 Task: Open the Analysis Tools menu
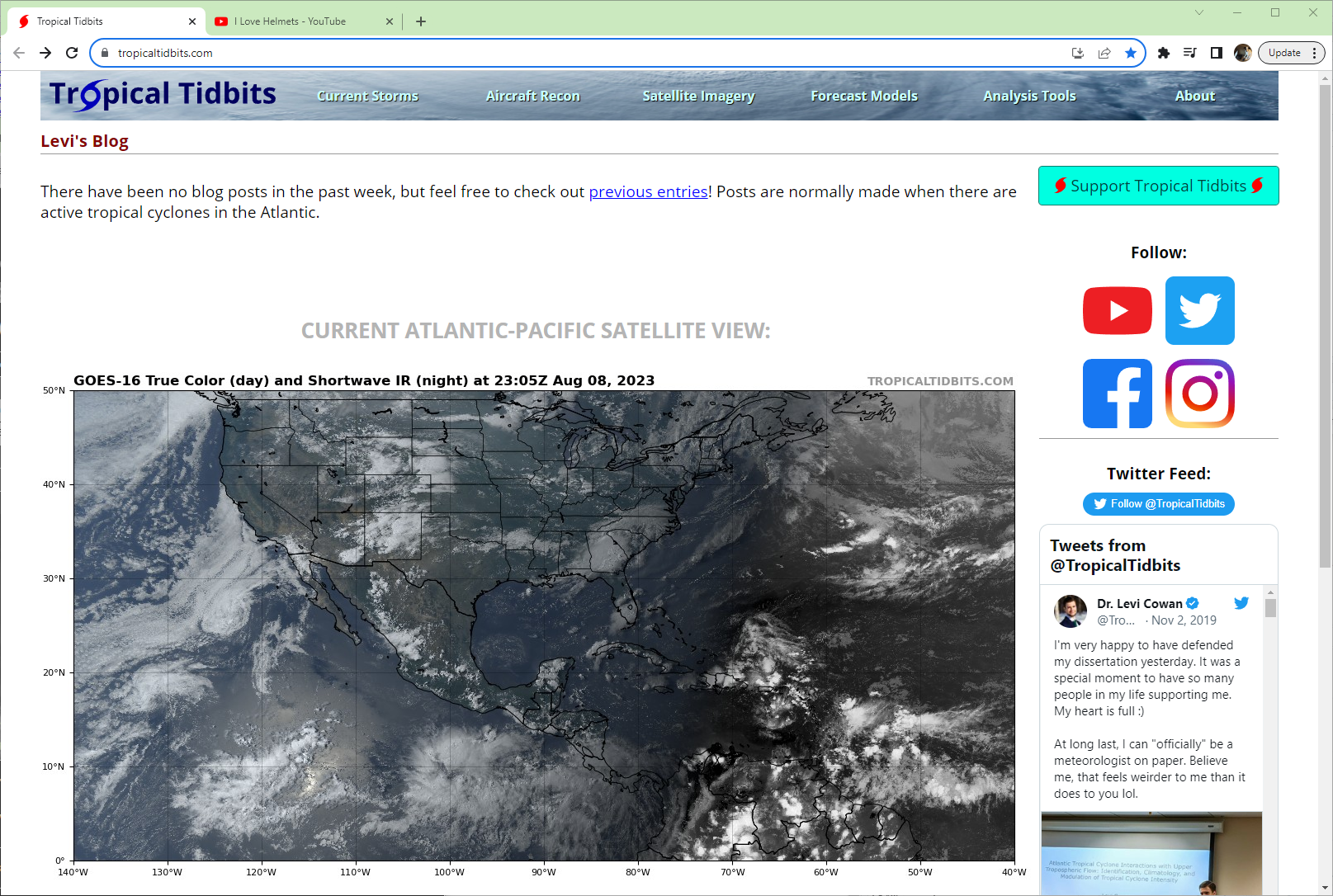[x=1029, y=96]
